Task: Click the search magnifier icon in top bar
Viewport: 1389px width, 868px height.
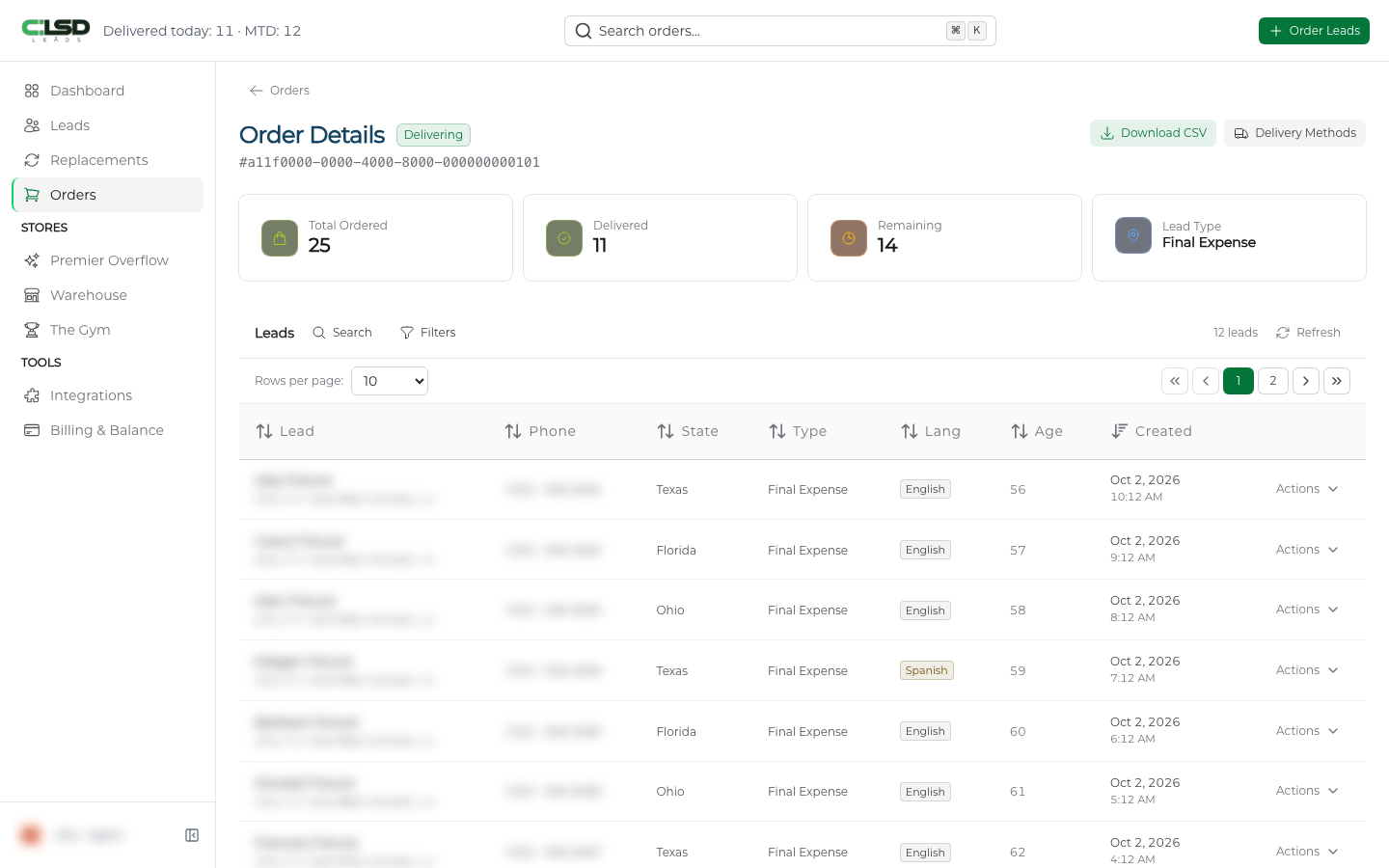Action: 584,31
